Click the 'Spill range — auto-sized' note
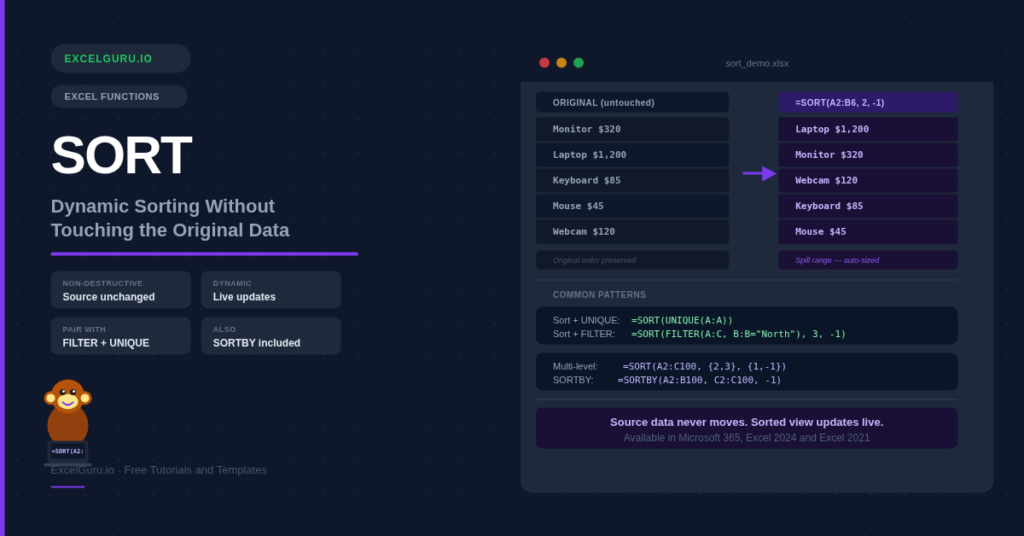 [868, 260]
